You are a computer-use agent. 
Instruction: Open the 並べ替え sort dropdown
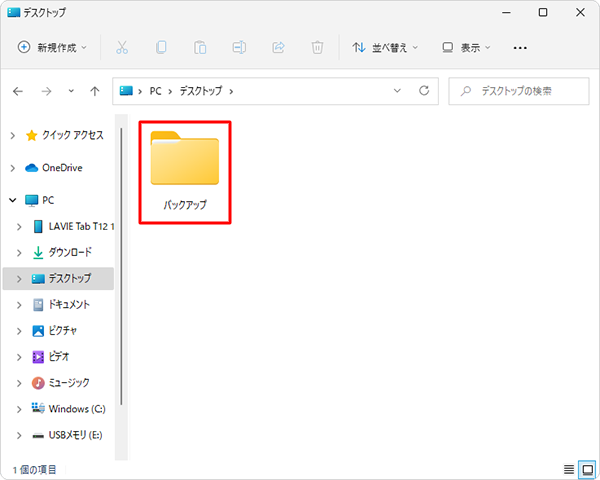[x=385, y=47]
